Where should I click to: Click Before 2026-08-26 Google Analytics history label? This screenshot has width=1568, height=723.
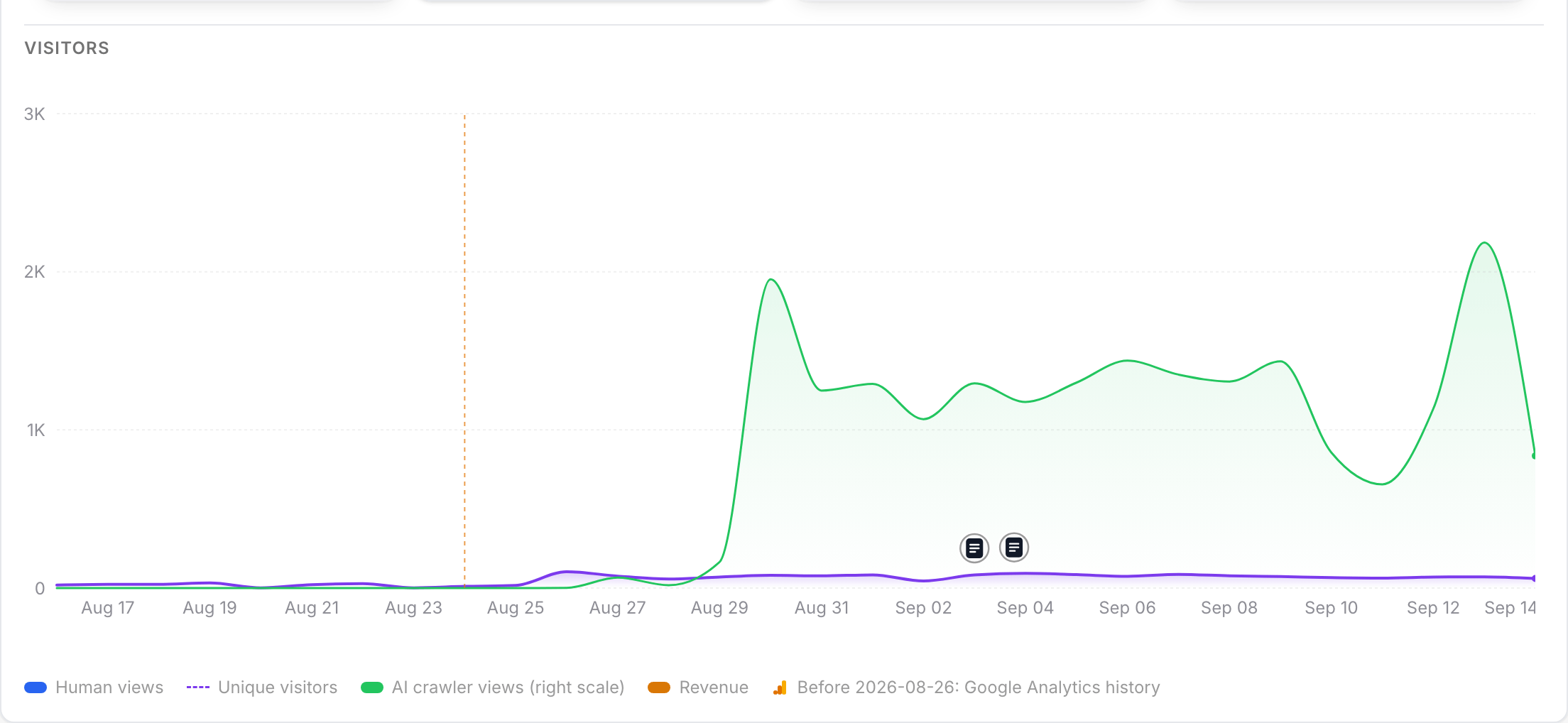[979, 687]
